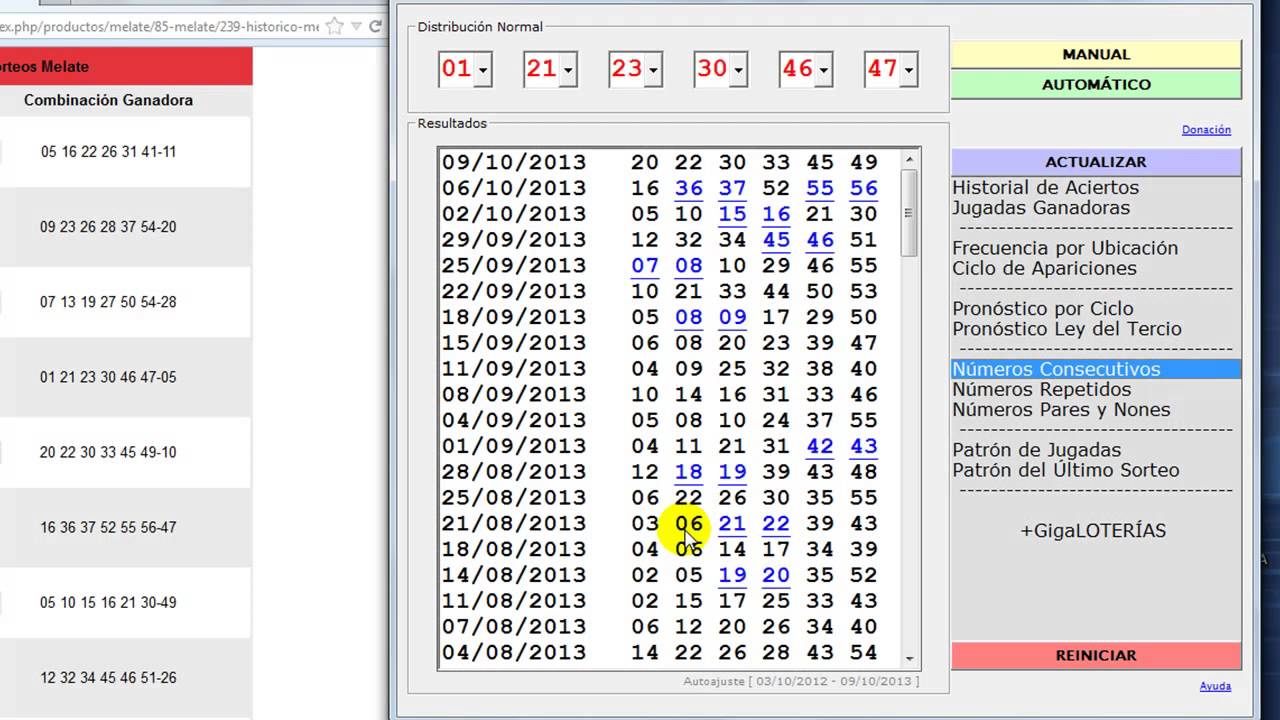Screen dimensions: 1280x720
Task: Click combination 01 21 23 30 46 47-05 in browser
Action: click(108, 377)
